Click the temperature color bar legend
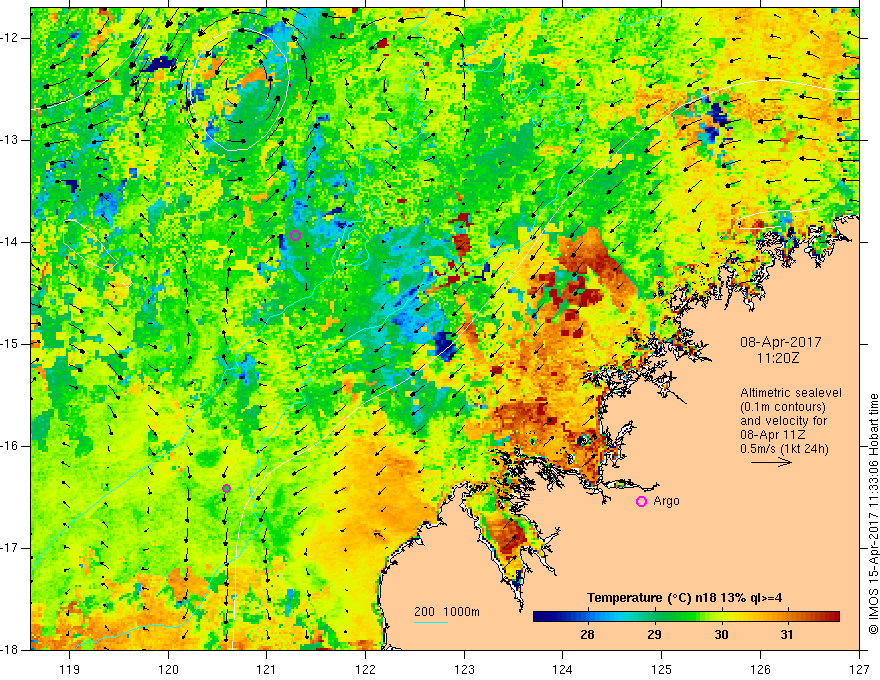The image size is (880, 680). pos(686,617)
